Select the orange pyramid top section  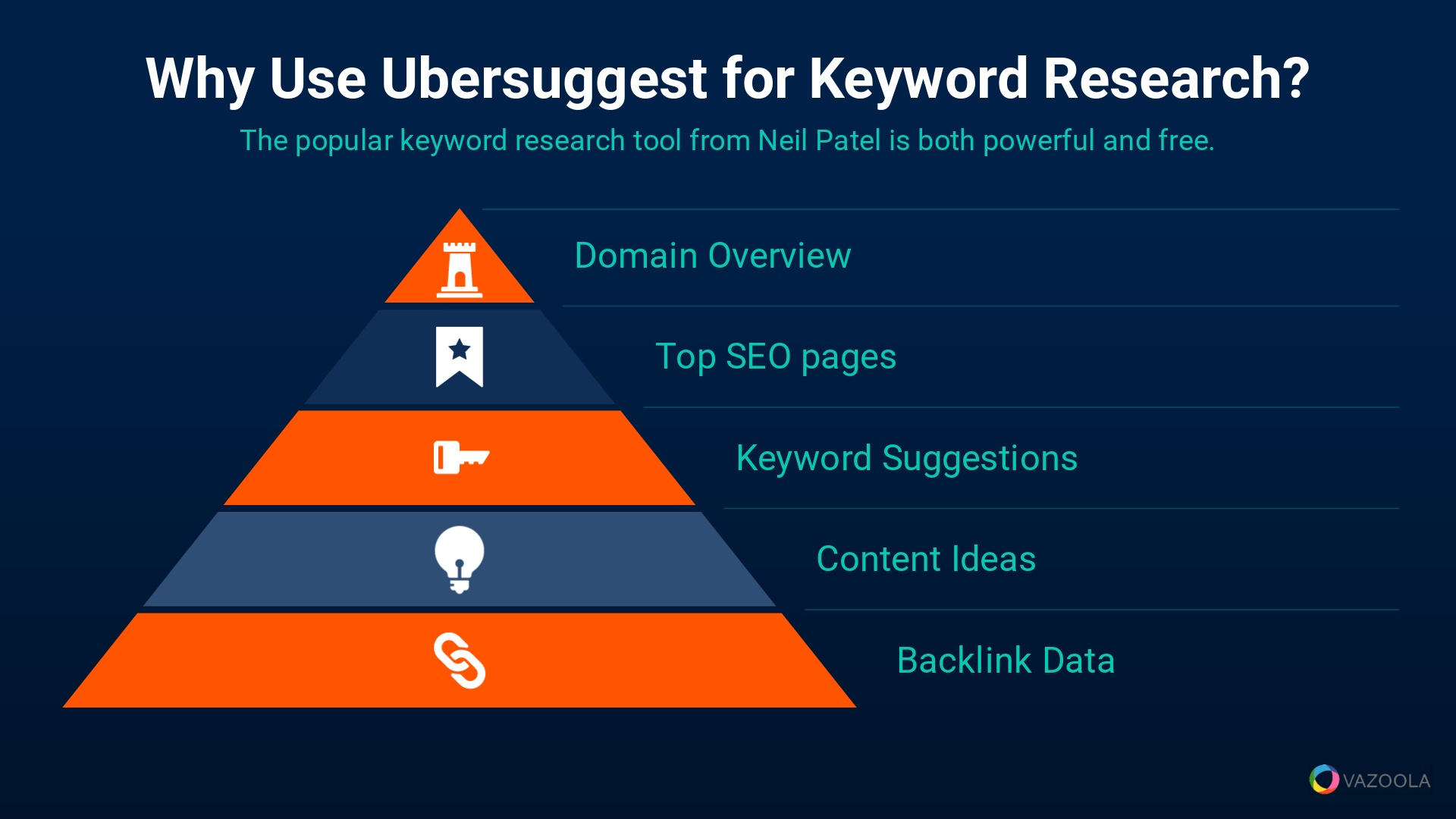(458, 265)
